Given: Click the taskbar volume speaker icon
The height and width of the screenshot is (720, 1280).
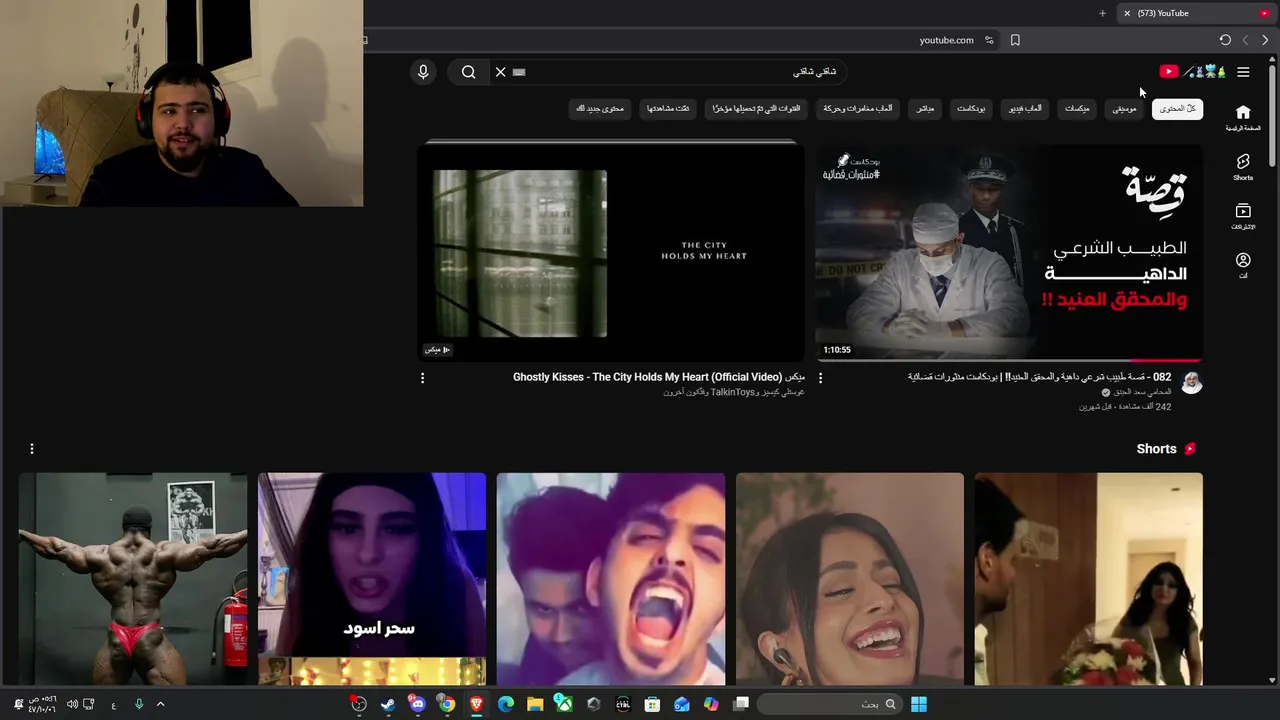Looking at the screenshot, I should 72,704.
